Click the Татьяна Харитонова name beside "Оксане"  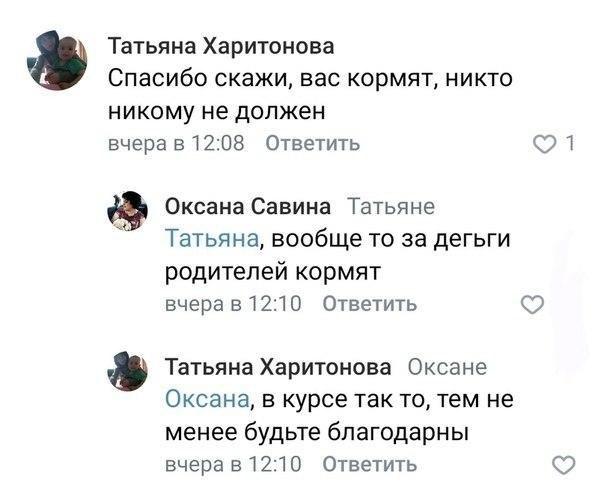(x=279, y=367)
